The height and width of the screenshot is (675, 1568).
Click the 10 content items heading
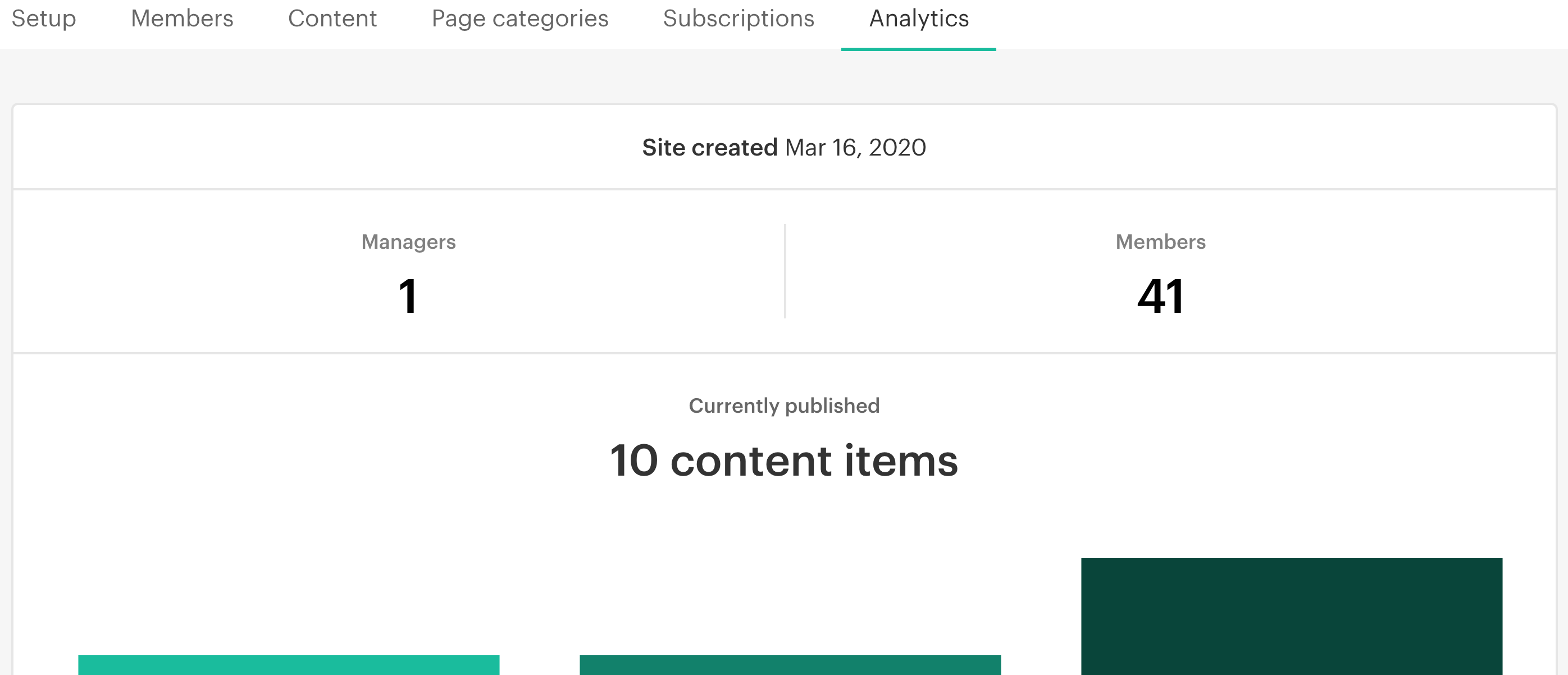point(784,460)
